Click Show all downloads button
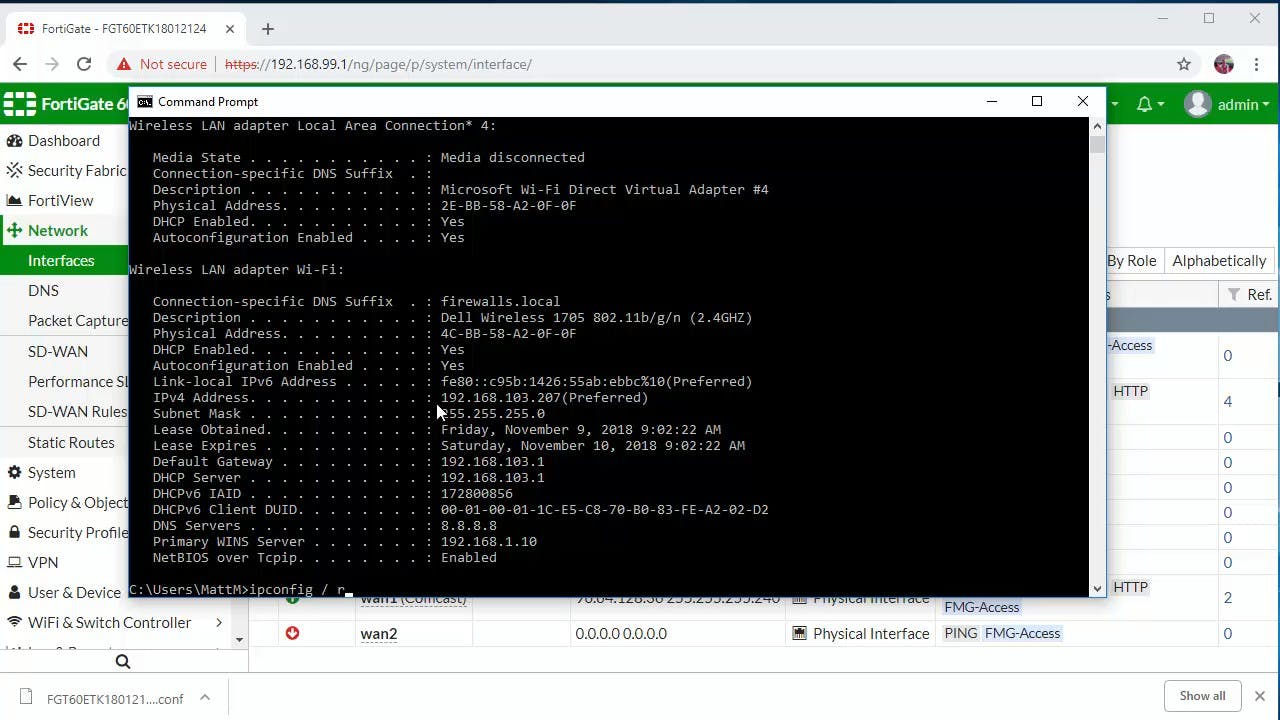Viewport: 1280px width, 720px height. (1202, 696)
